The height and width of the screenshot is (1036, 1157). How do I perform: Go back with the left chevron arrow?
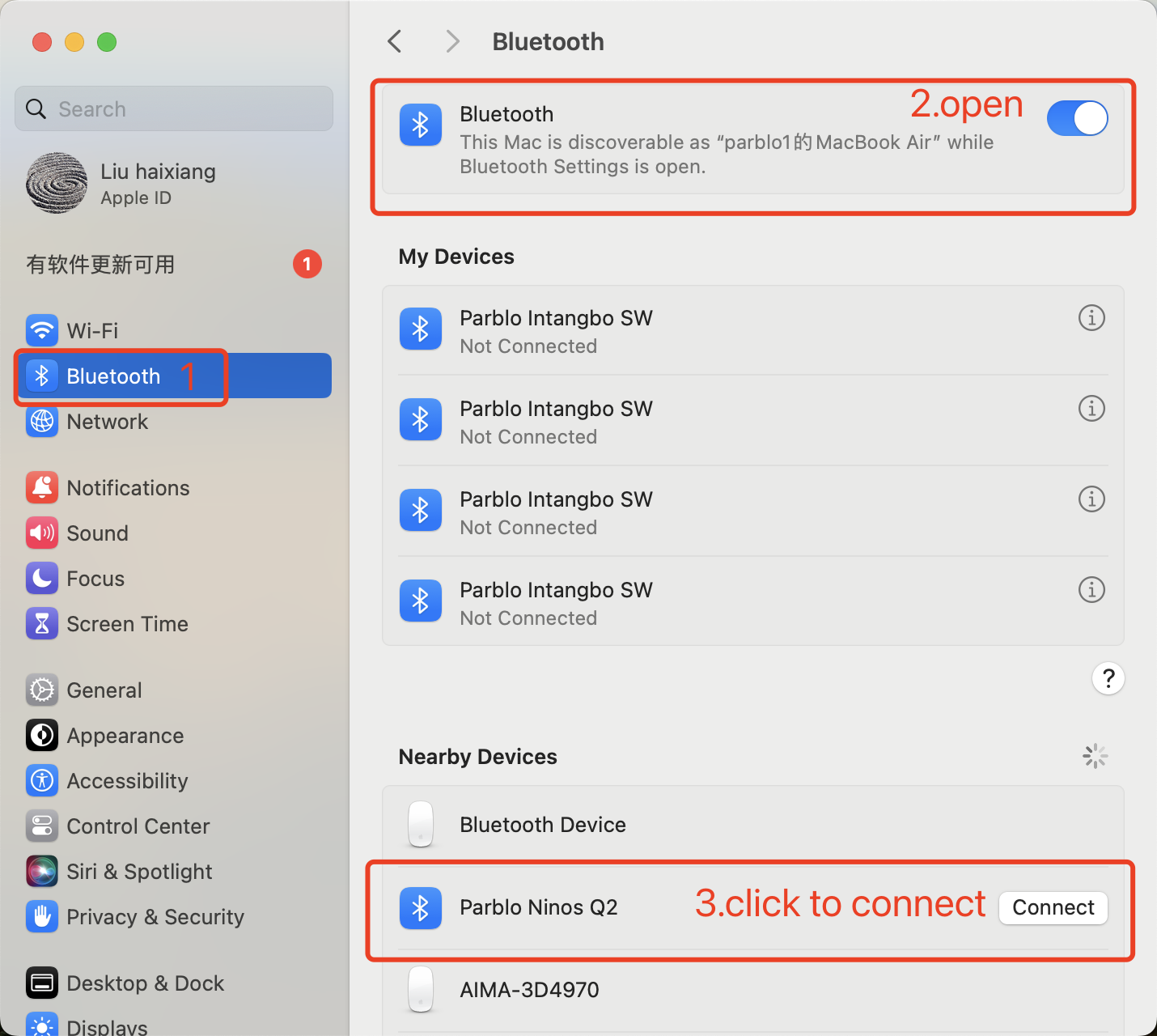[x=395, y=41]
